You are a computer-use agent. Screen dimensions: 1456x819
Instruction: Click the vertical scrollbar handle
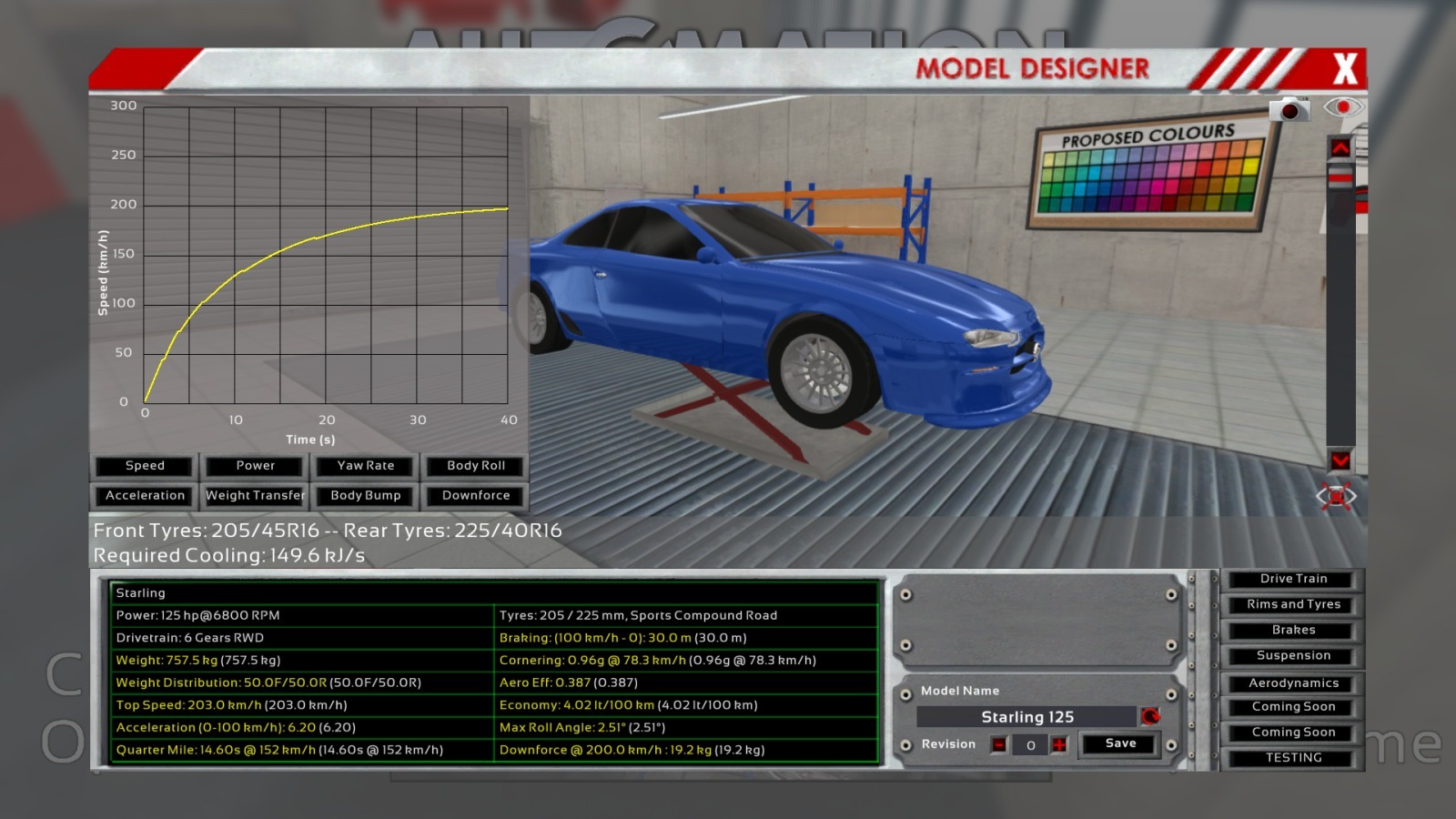tap(1340, 176)
